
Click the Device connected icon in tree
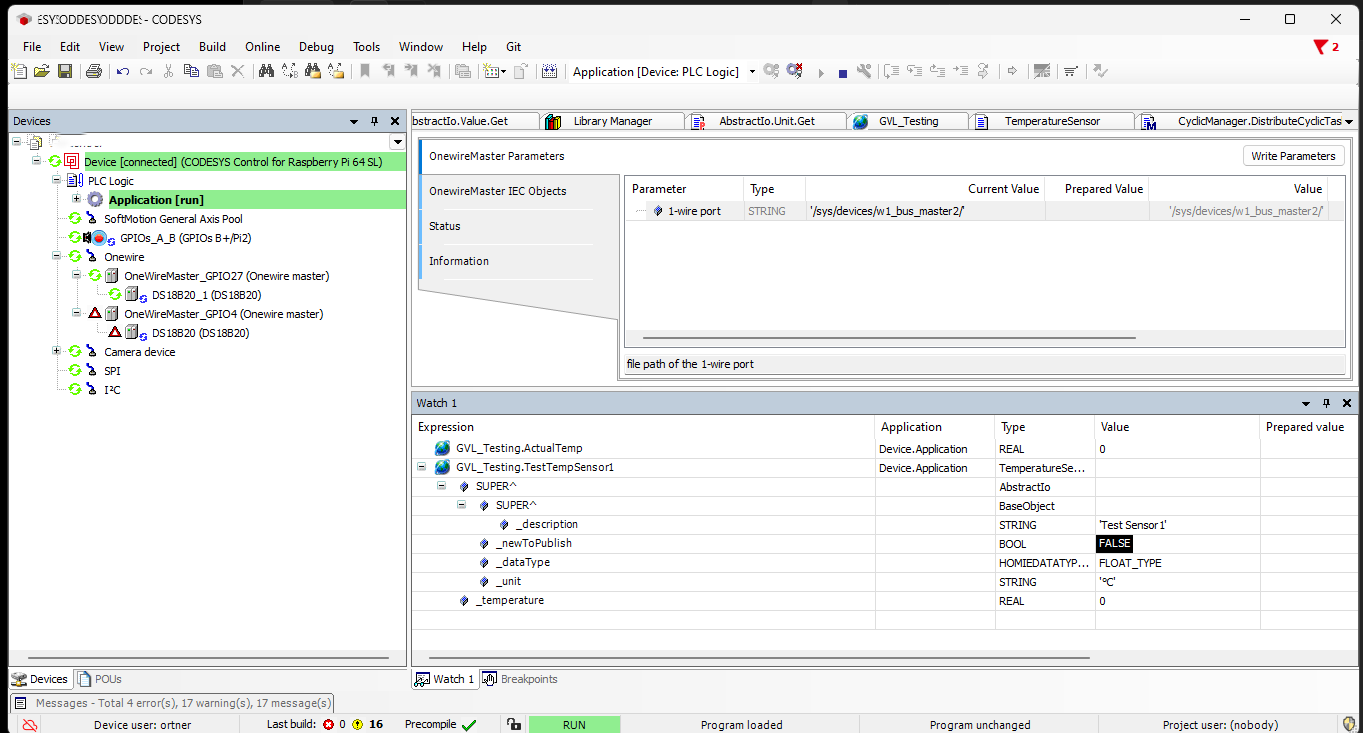(72, 162)
